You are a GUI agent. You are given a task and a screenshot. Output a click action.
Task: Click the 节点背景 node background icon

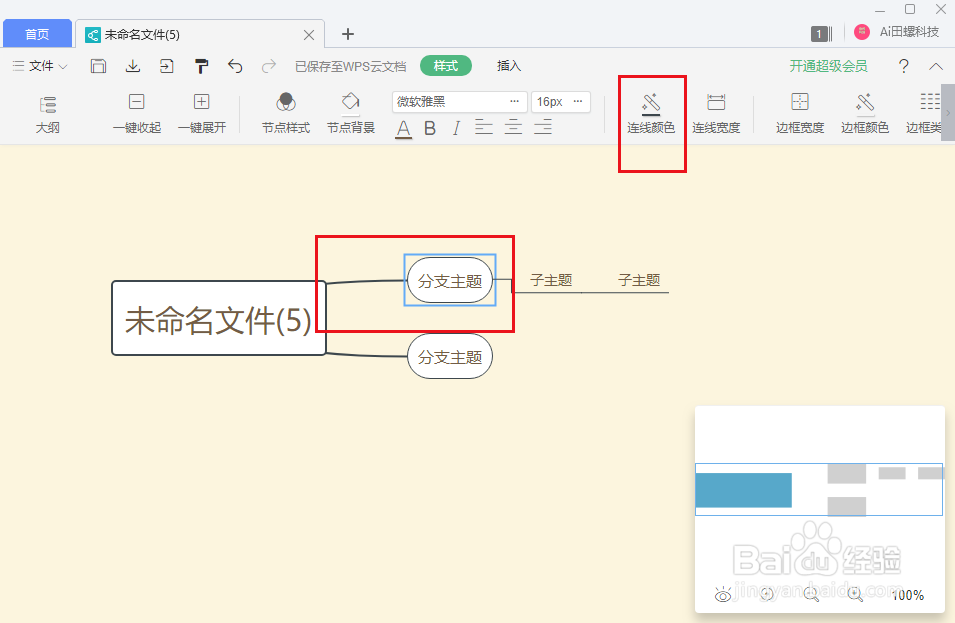350,112
